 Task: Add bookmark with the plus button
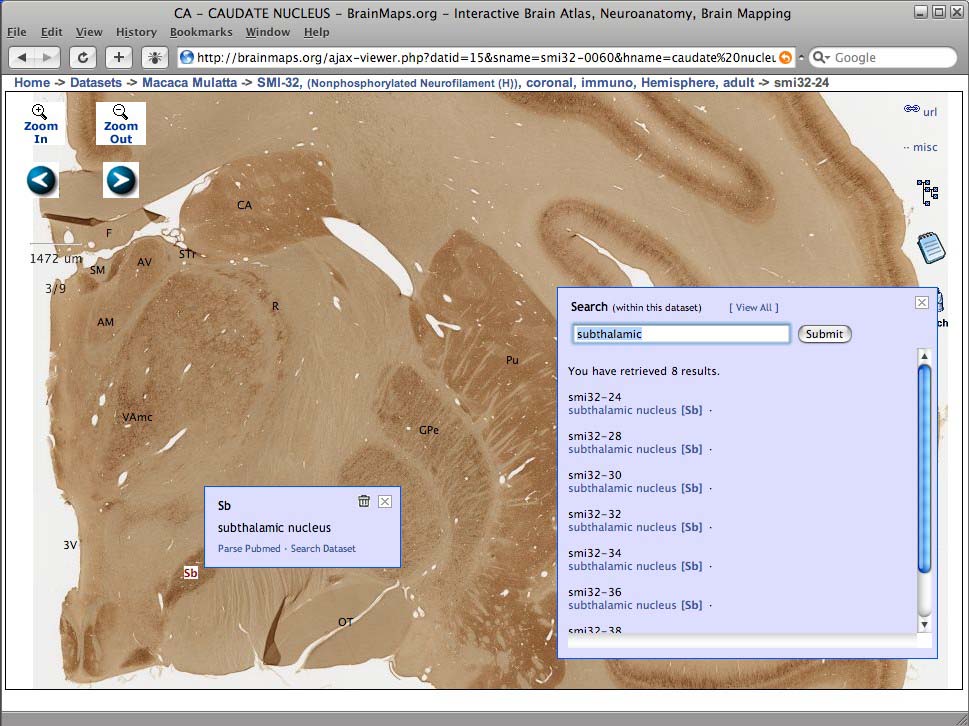(119, 57)
